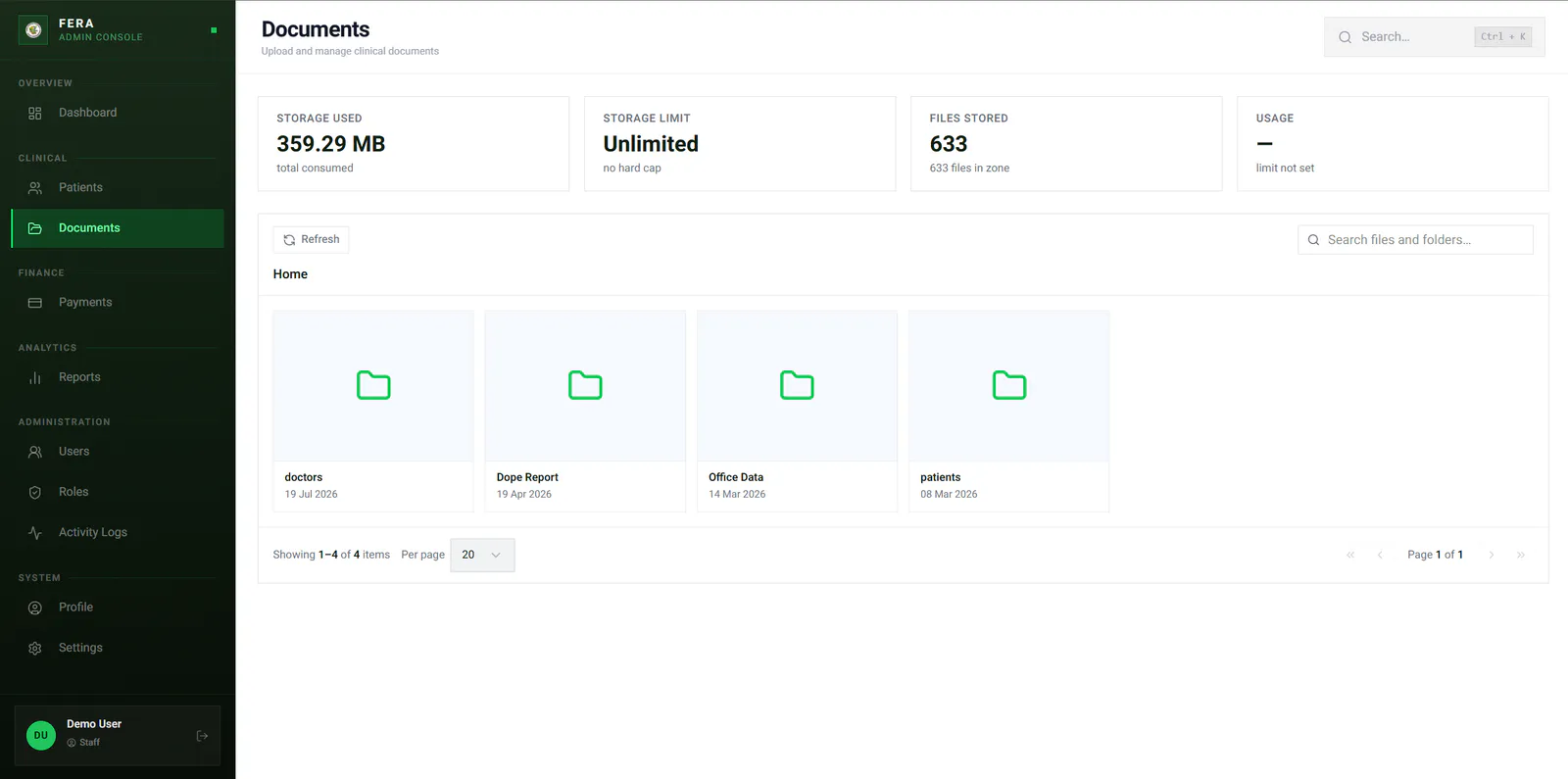Click the Storage Used 359.29 MB card
The height and width of the screenshot is (779, 1568).
tap(414, 143)
